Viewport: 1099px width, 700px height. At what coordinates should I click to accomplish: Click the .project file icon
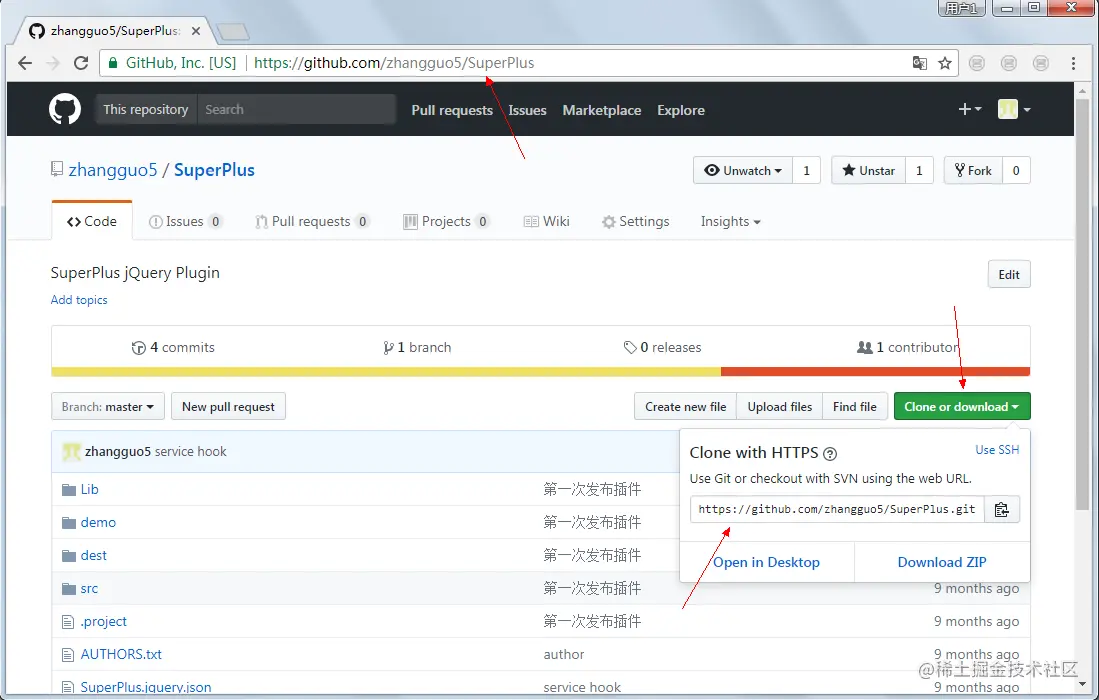point(68,622)
